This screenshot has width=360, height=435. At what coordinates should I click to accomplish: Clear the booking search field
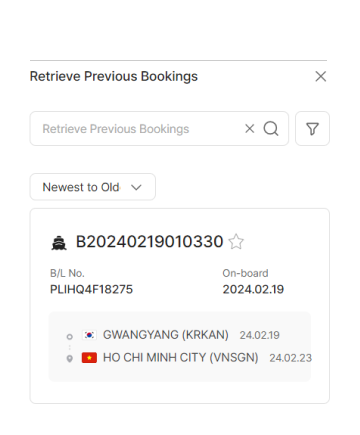click(x=250, y=128)
